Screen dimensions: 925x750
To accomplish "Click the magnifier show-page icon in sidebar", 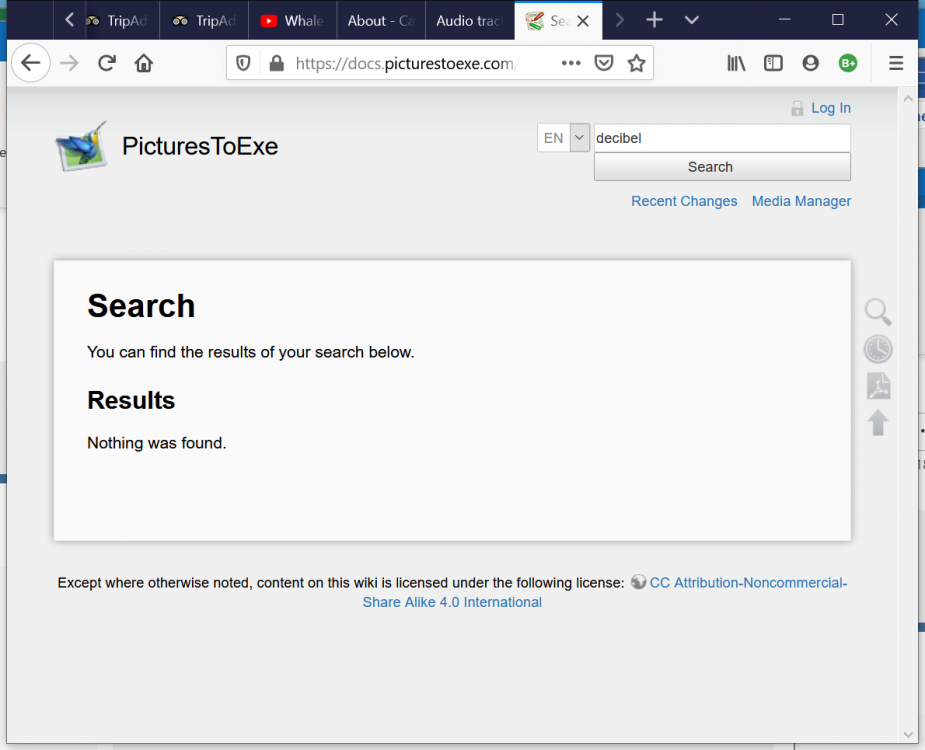I will (x=877, y=312).
